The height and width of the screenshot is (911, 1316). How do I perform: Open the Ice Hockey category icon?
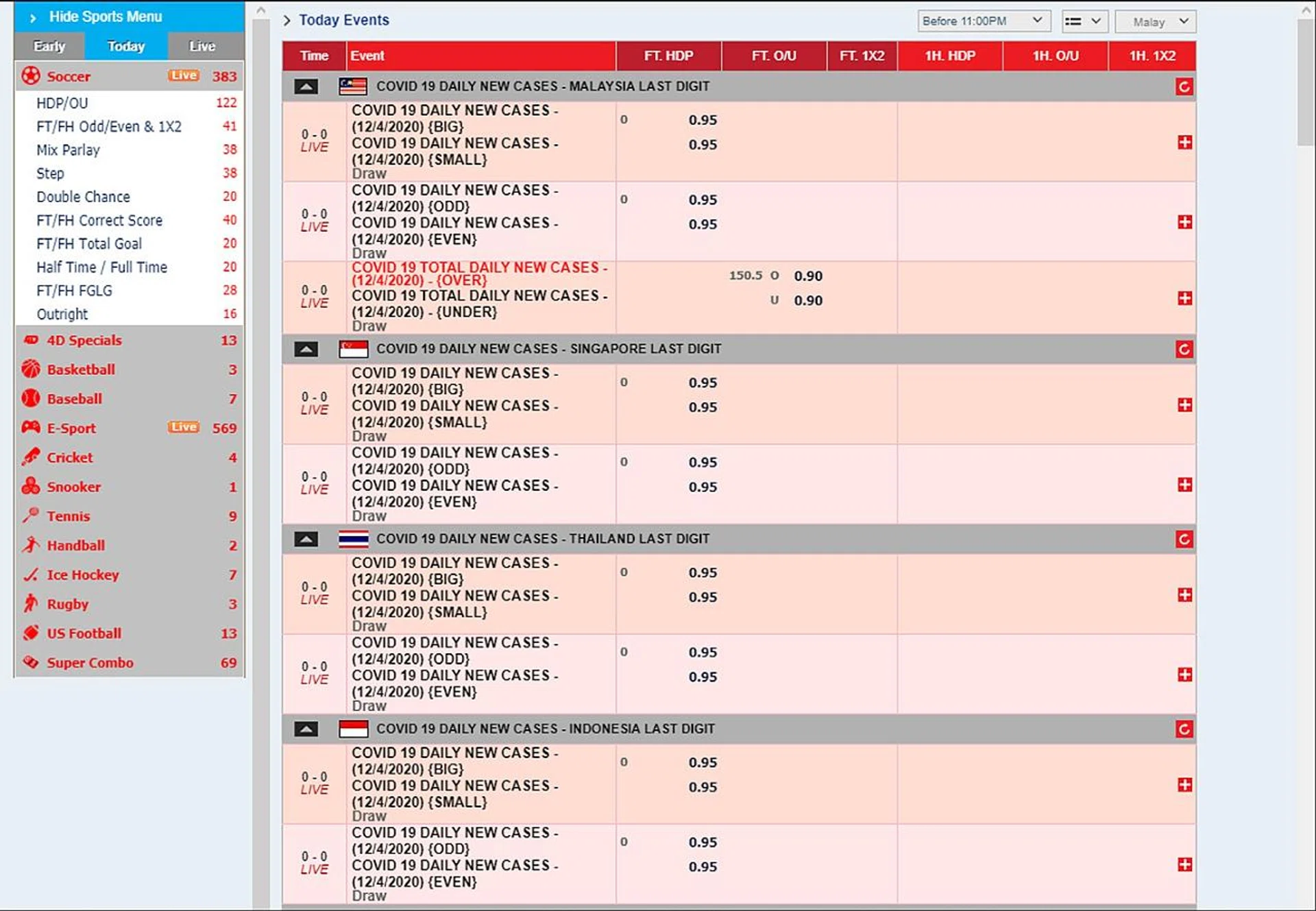point(31,574)
